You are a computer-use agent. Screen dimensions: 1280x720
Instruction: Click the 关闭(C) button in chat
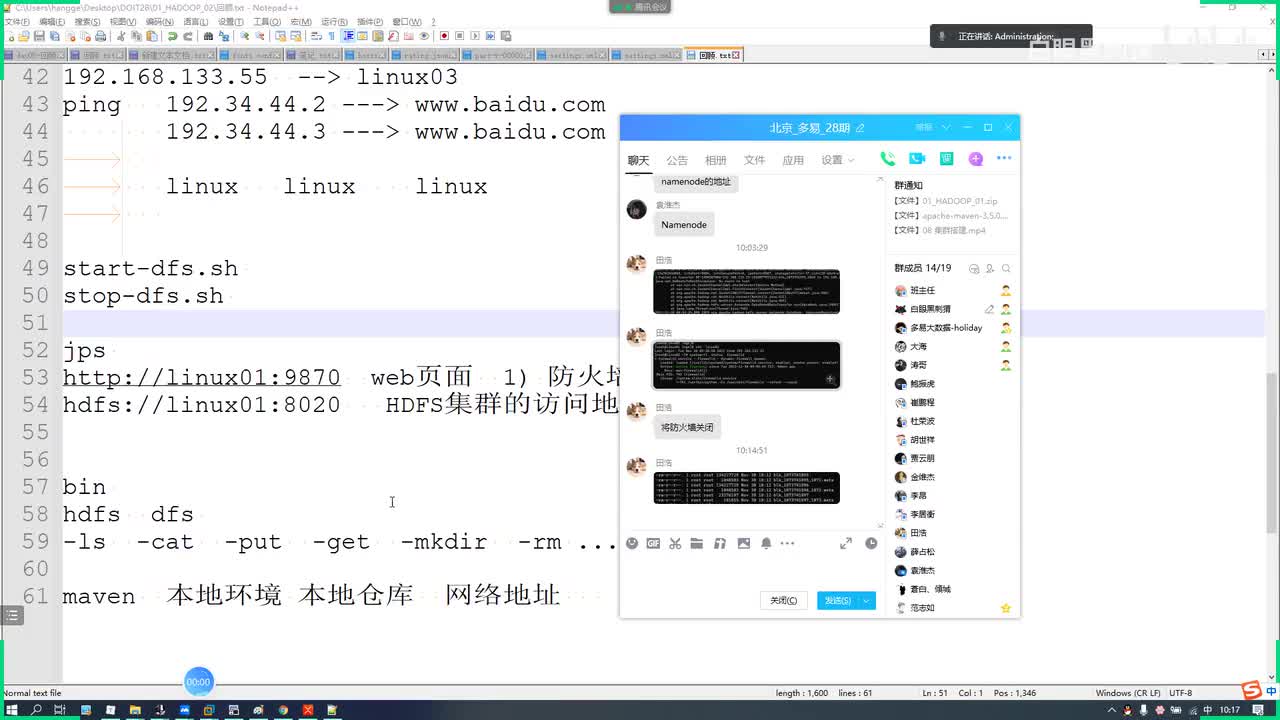[x=783, y=600]
